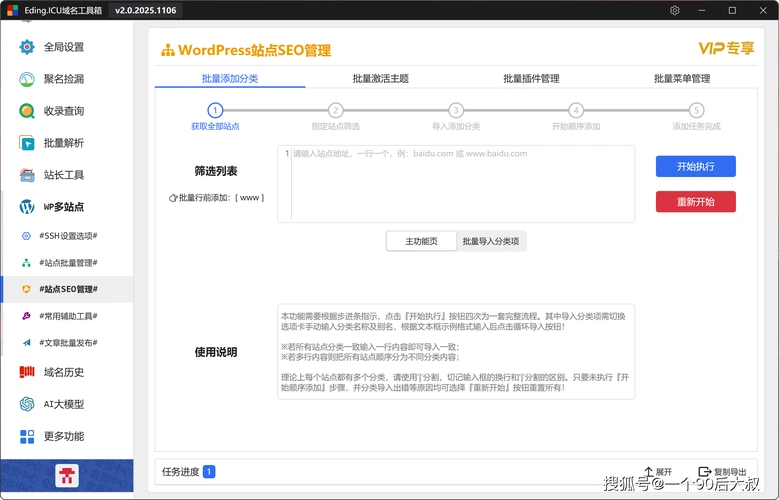Open #站点批量管理# sidebar label
This screenshot has width=779, height=500.
(69, 263)
